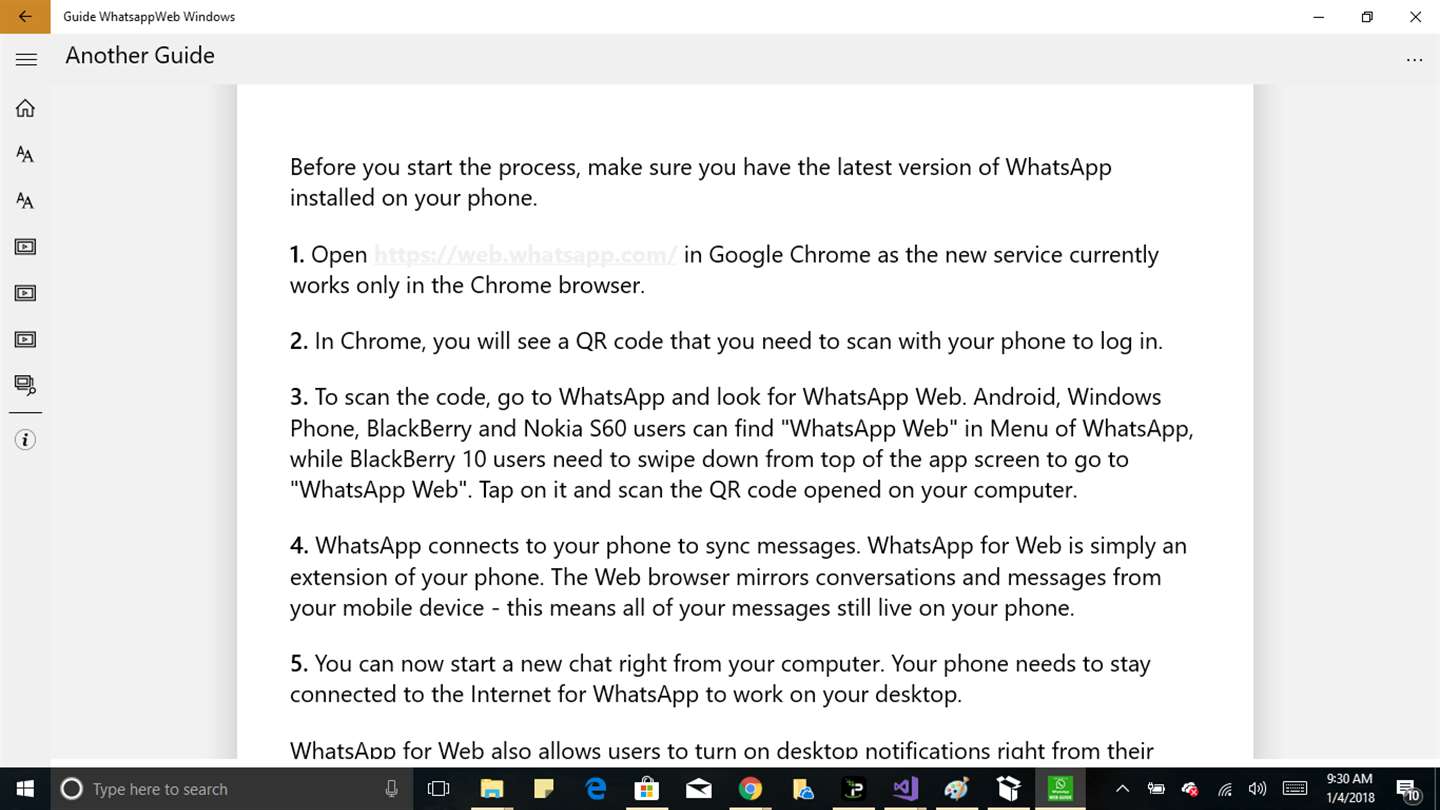Open the text guide icon directly above the video icons
The width and height of the screenshot is (1440, 810).
pos(25,201)
